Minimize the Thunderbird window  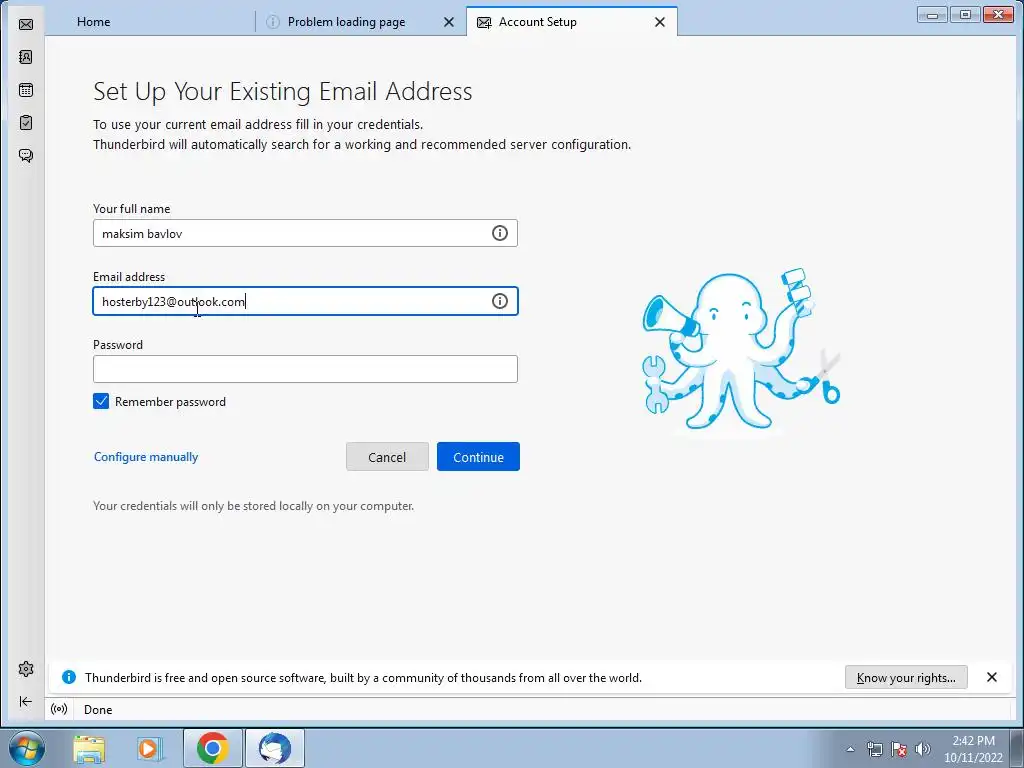[x=932, y=14]
